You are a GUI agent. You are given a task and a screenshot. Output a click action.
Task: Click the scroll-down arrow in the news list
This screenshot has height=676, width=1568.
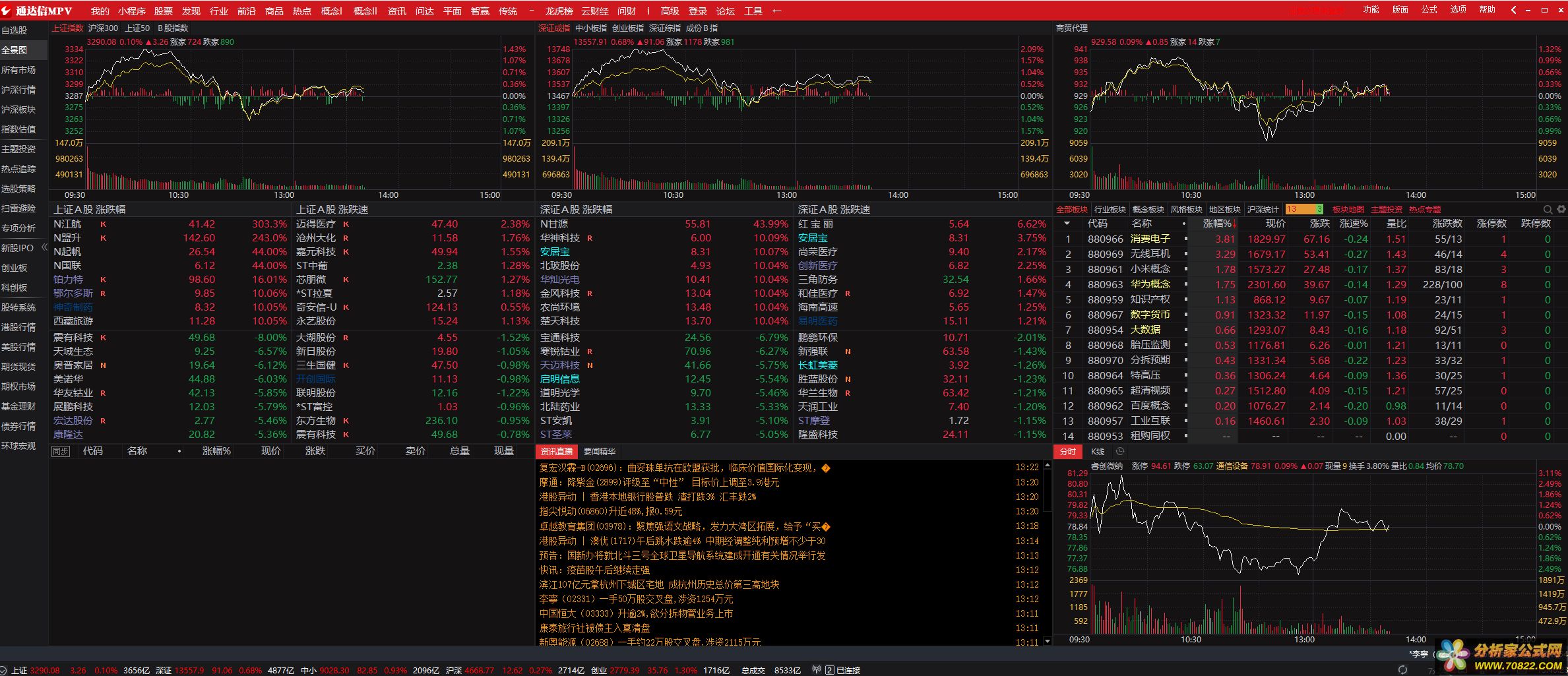pyautogui.click(x=1047, y=641)
